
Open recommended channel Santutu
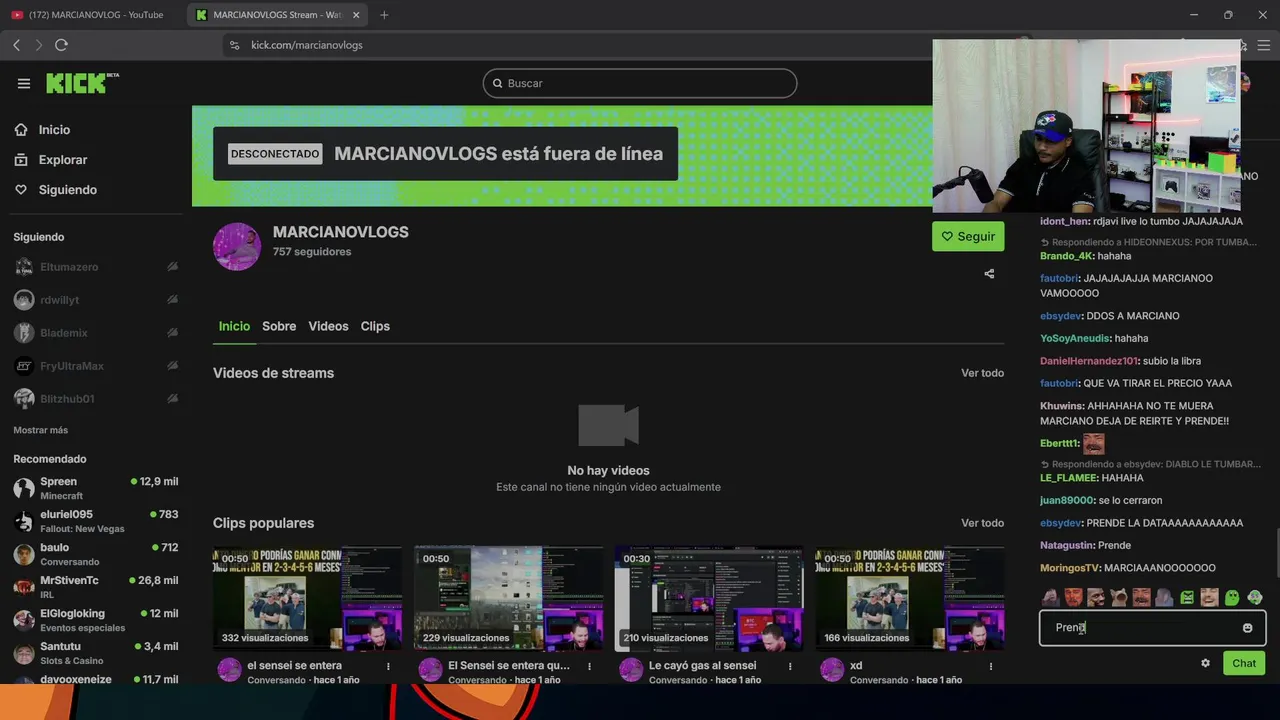pos(96,653)
